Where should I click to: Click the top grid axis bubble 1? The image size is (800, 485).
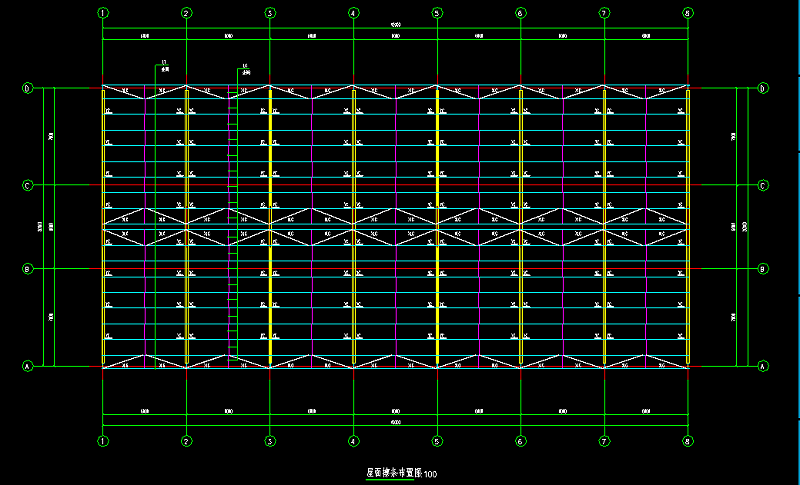[x=103, y=13]
